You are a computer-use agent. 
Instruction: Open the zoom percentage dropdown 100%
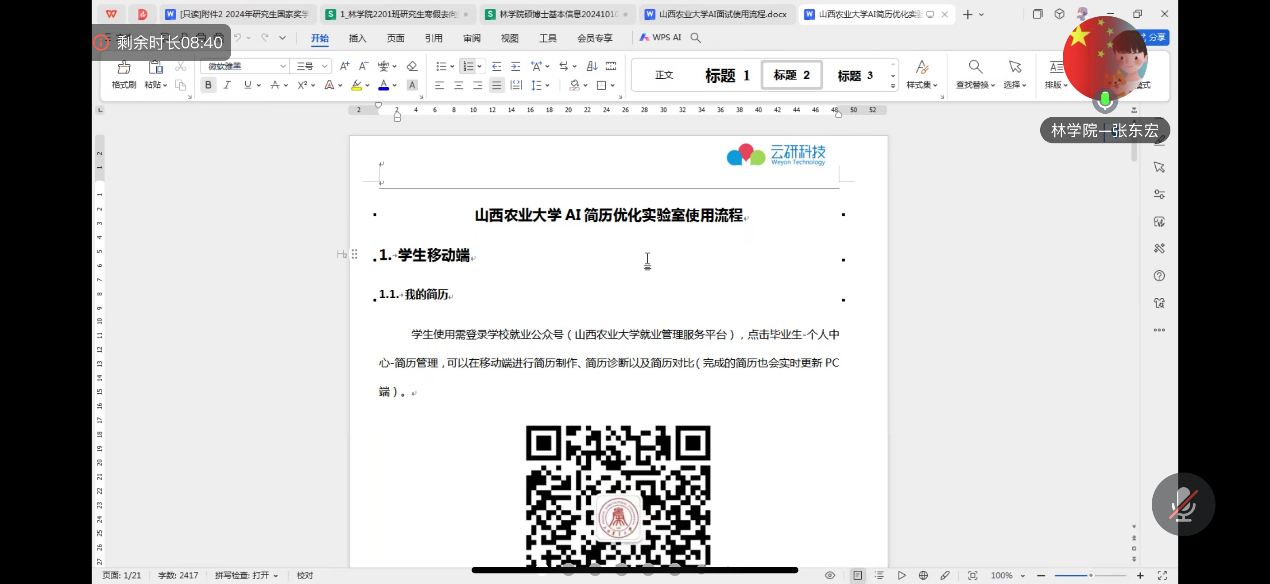pyautogui.click(x=1006, y=575)
